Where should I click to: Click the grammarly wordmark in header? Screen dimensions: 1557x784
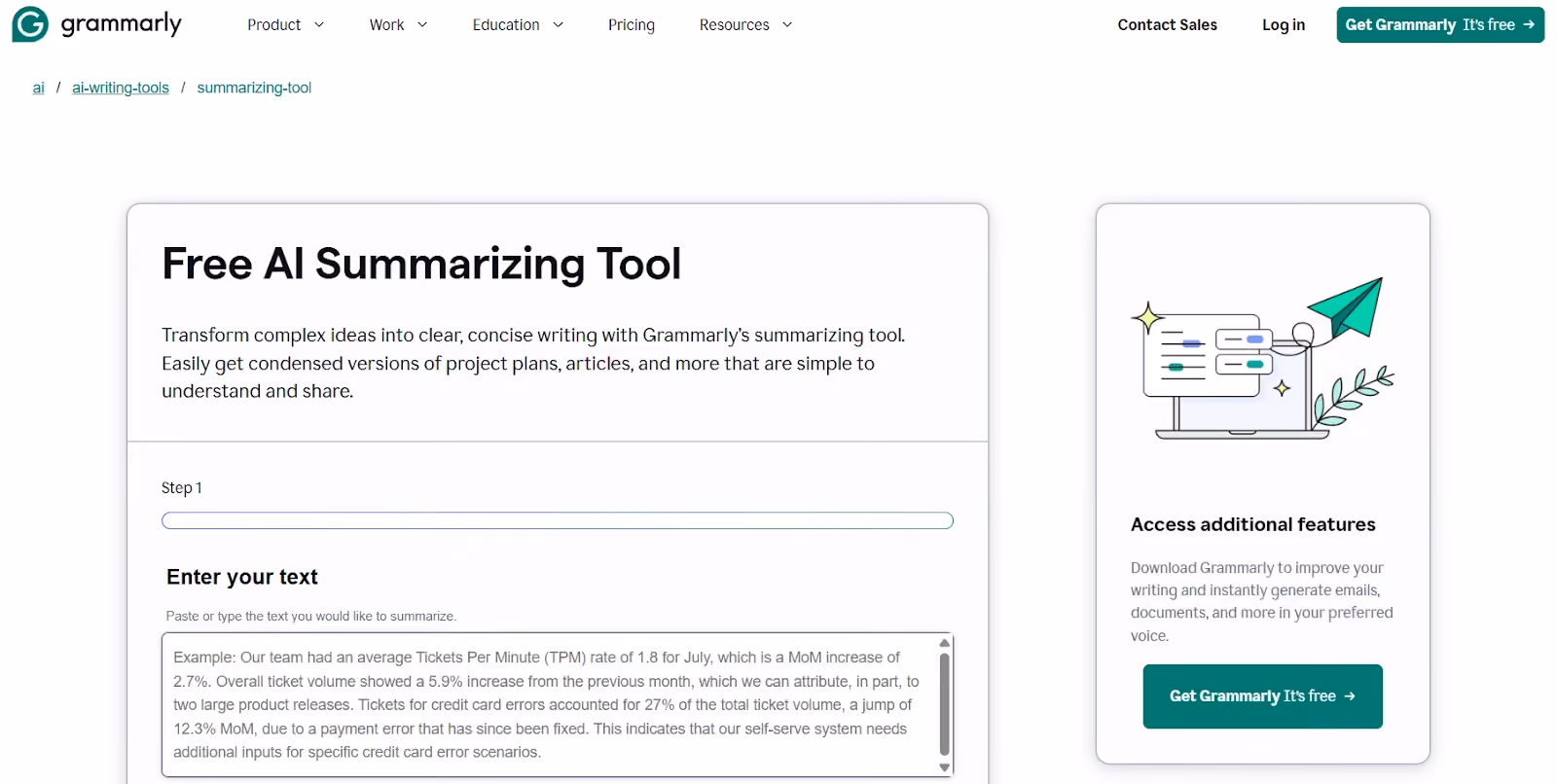(122, 24)
